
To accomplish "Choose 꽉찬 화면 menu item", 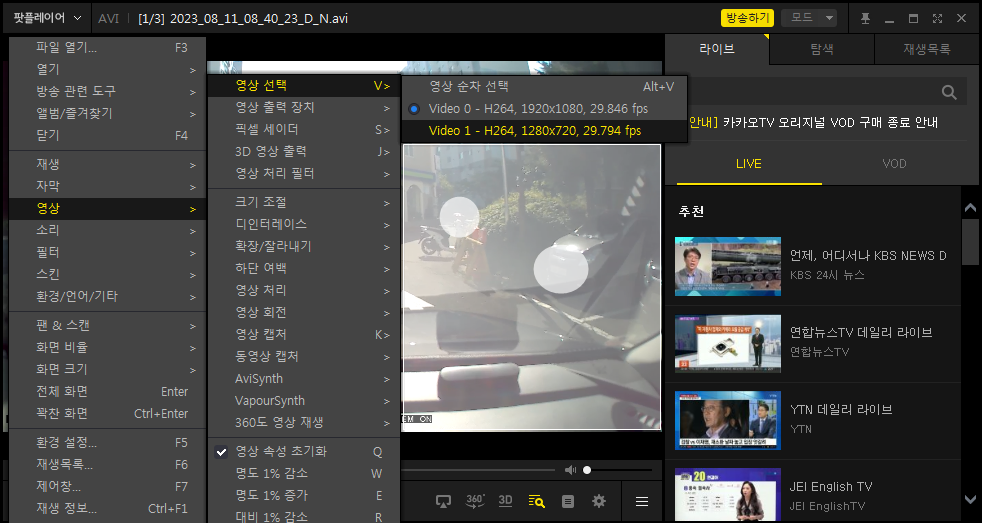I will pos(107,413).
